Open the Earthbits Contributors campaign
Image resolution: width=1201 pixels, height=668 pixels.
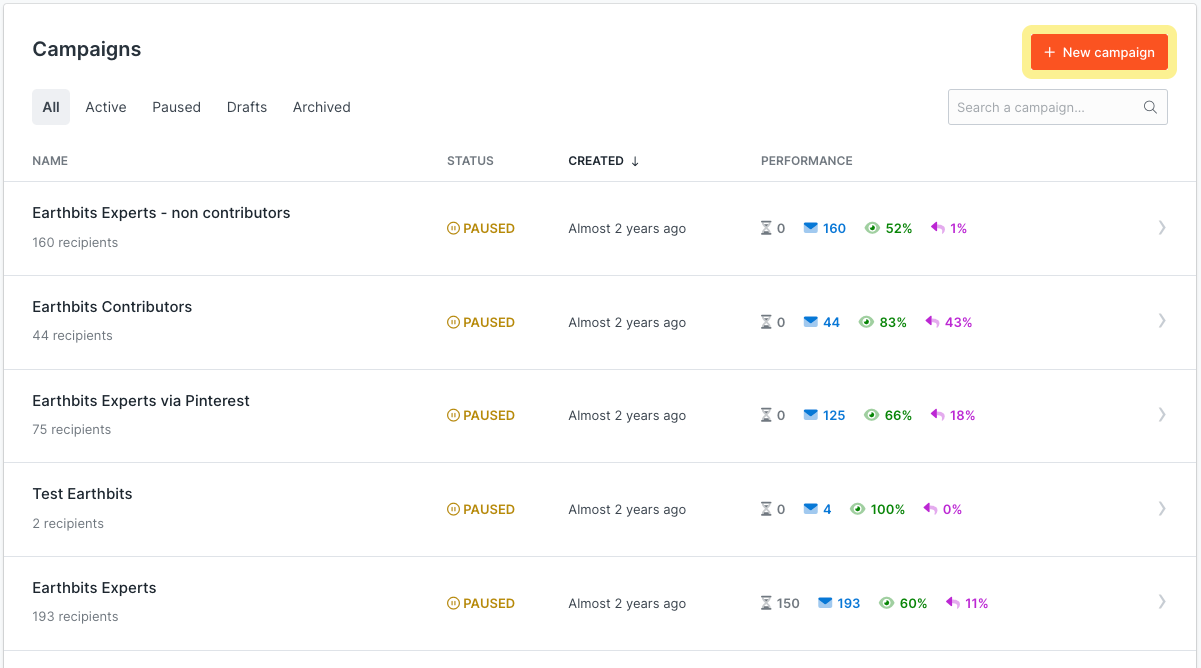112,307
